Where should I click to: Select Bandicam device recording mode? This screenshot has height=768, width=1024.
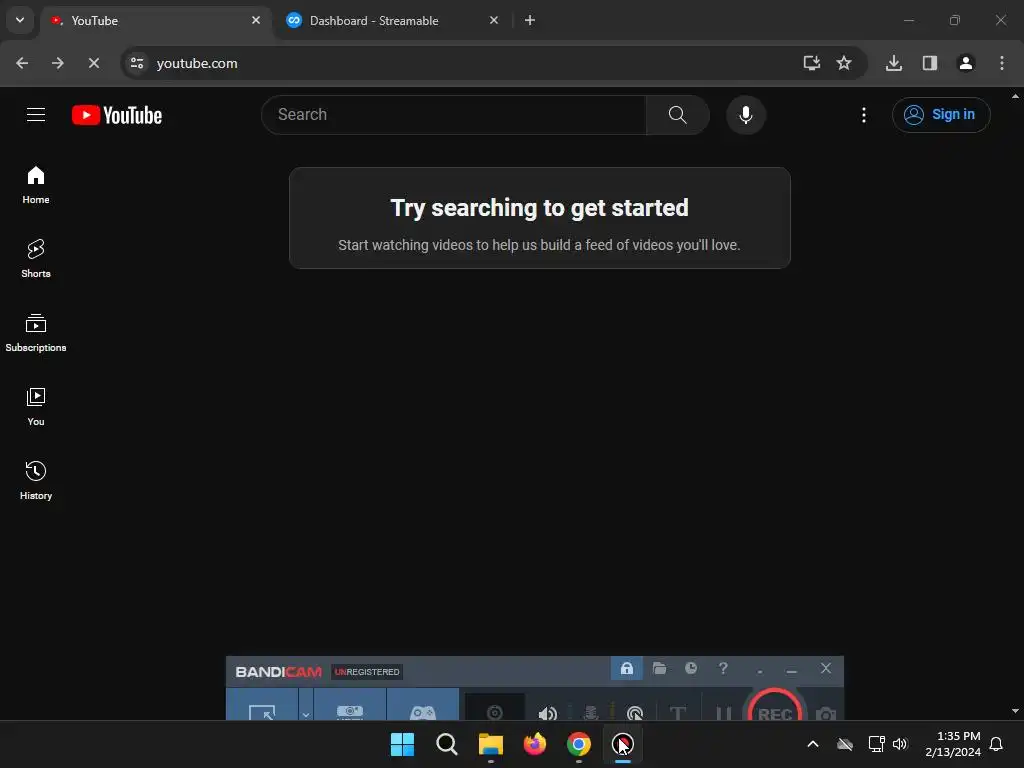pyautogui.click(x=350, y=706)
